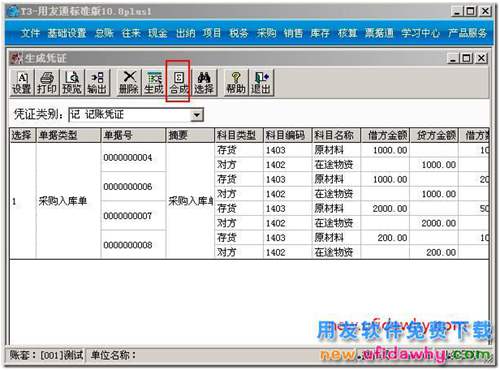Open the 产品服务 menu
The height and width of the screenshot is (370, 500).
coord(467,33)
